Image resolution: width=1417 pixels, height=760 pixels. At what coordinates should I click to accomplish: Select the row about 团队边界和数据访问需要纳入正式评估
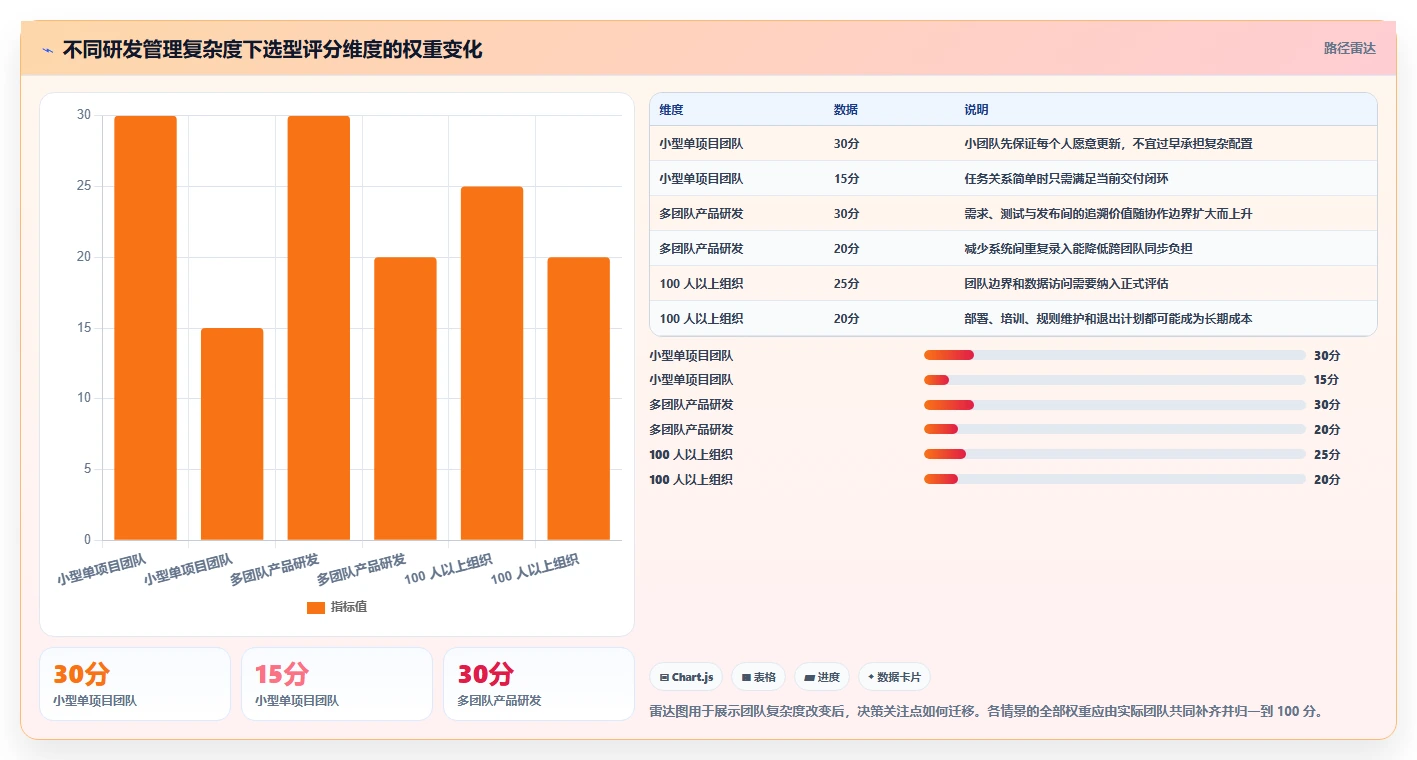[1013, 283]
